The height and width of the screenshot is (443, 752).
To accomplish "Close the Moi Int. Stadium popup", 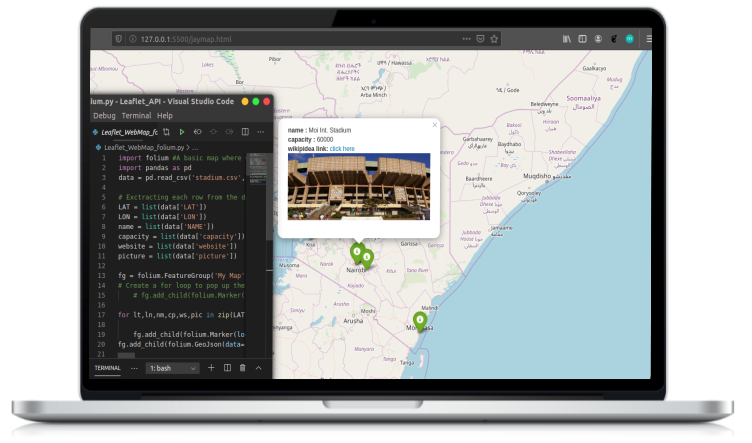I will click(434, 125).
